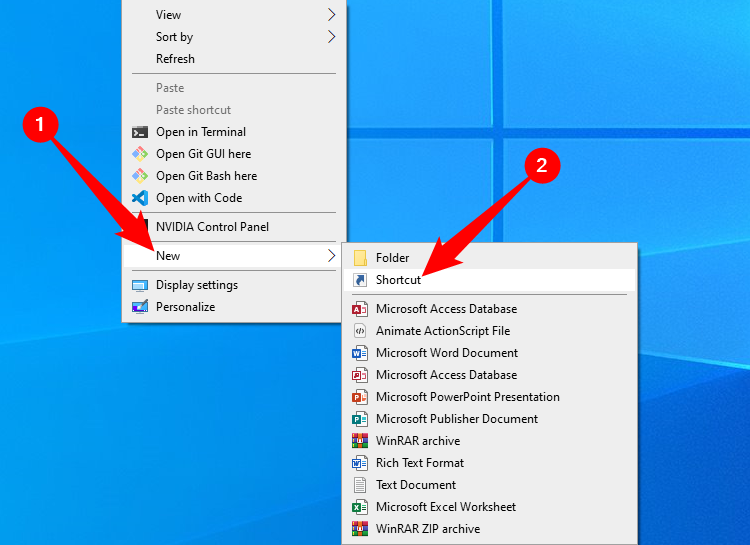Click the Word document icon
Viewport: 750px width, 545px height.
pyautogui.click(x=360, y=353)
